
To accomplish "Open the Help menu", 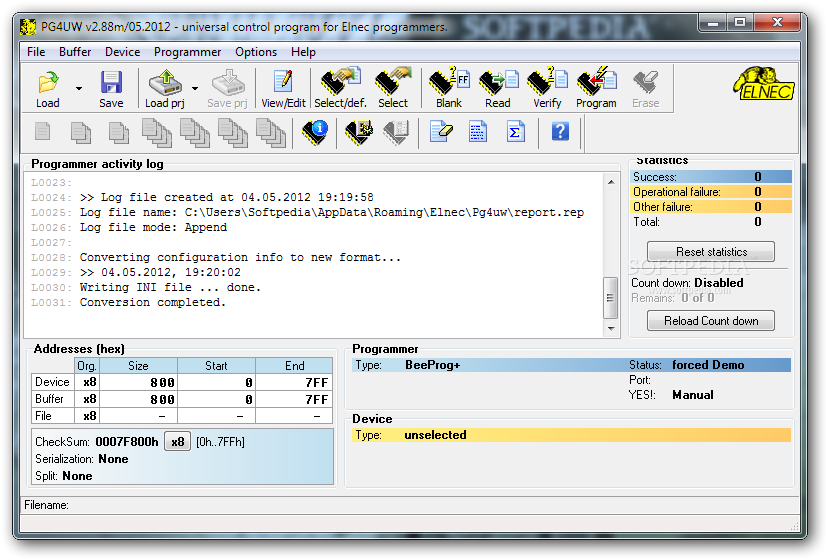I will click(303, 52).
